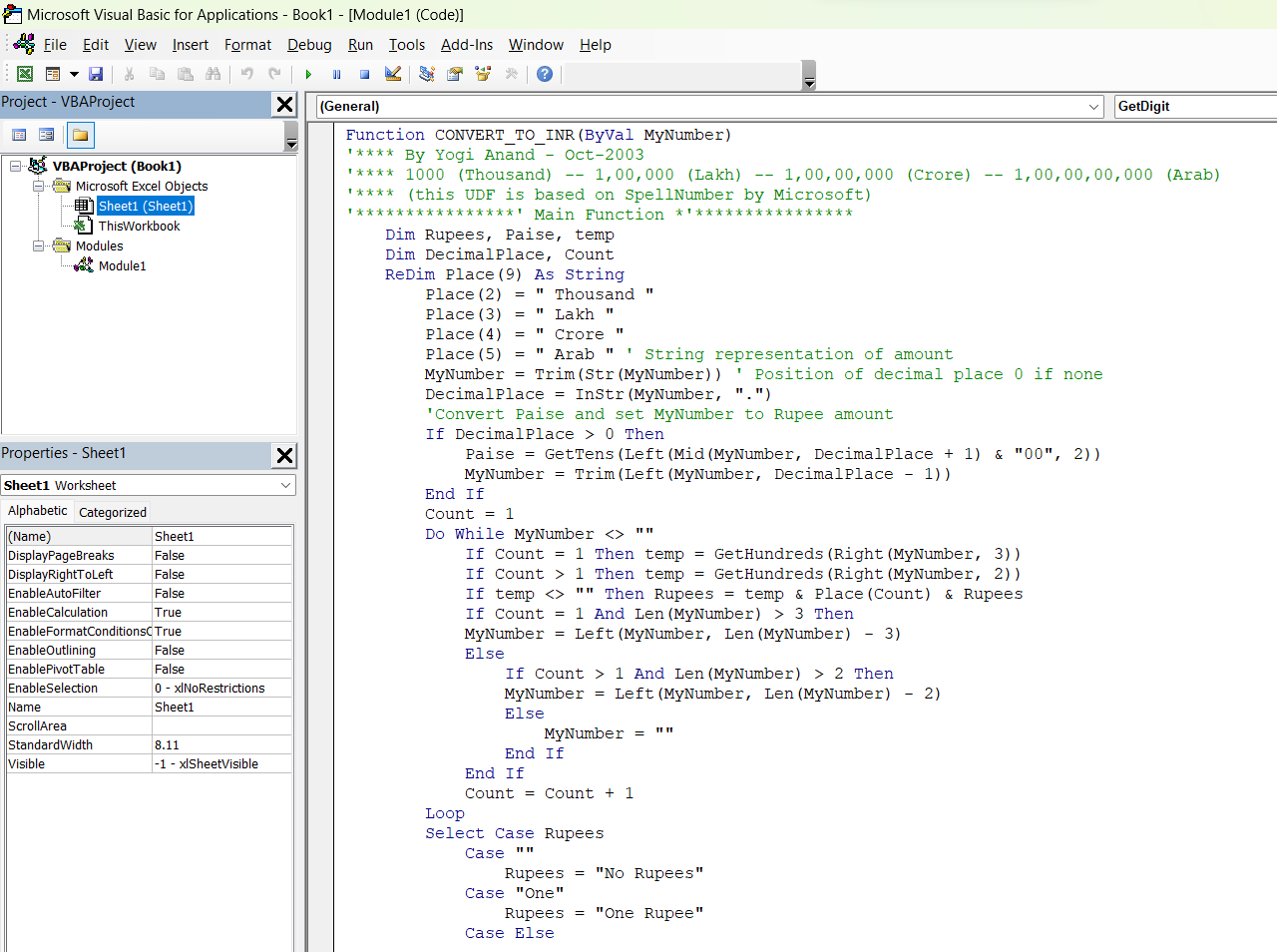The height and width of the screenshot is (952, 1277).
Task: Click View Object icon in Project panel
Action: 46,135
